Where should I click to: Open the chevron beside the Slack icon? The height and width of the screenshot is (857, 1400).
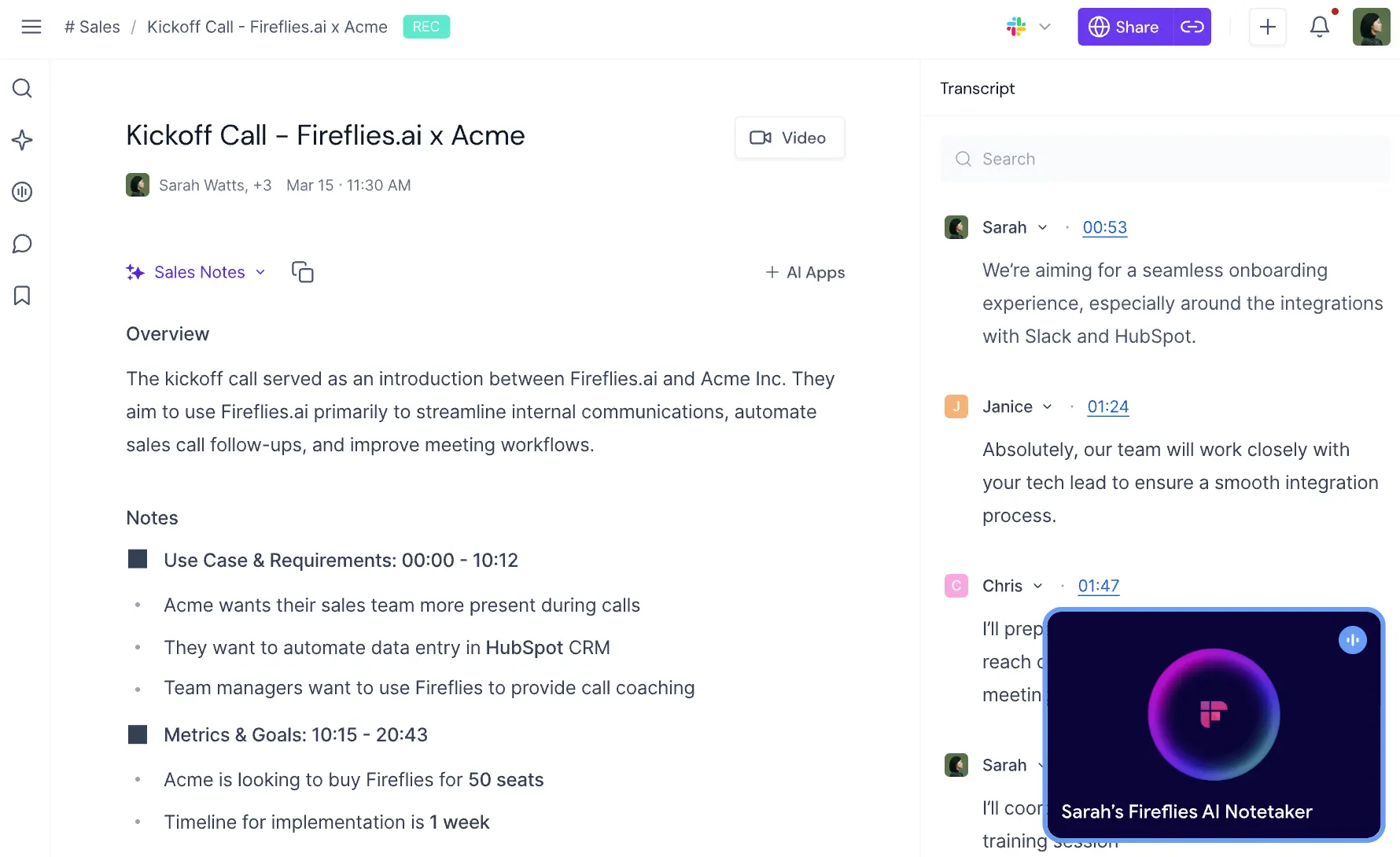point(1046,26)
